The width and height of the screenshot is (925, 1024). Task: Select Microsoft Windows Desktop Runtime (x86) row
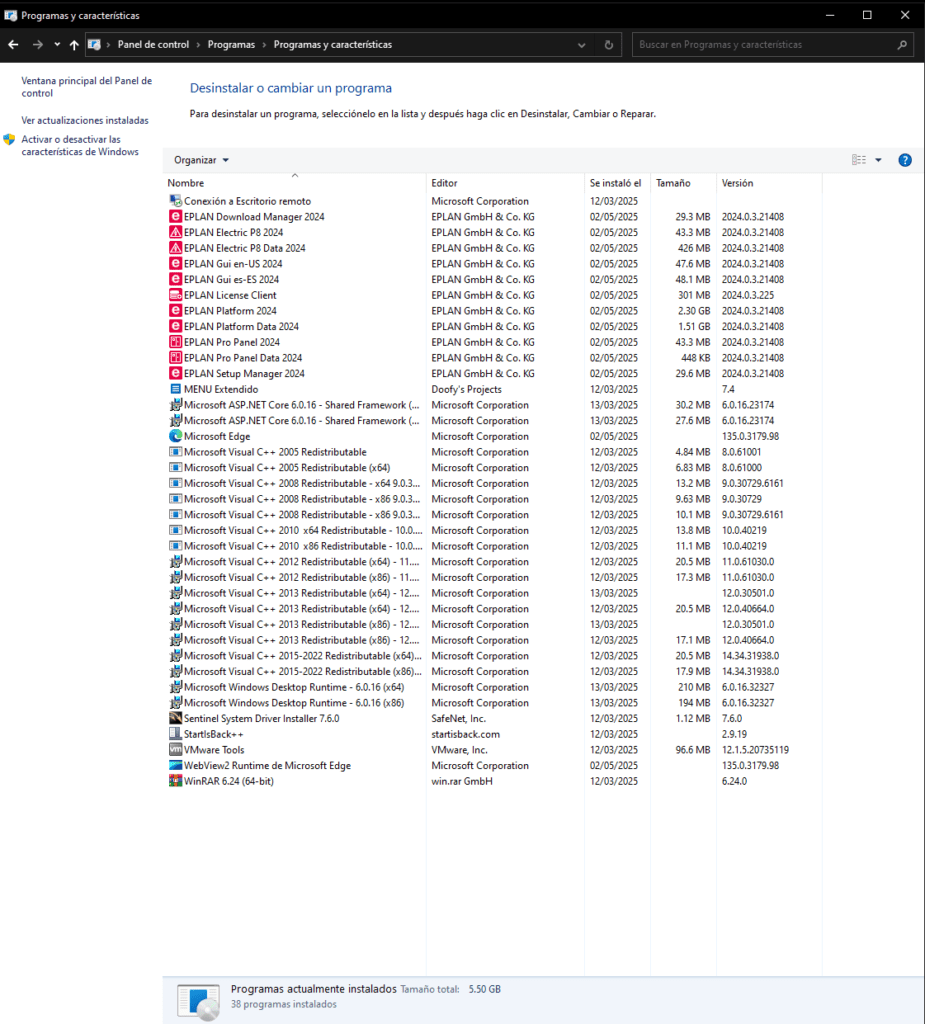point(493,703)
